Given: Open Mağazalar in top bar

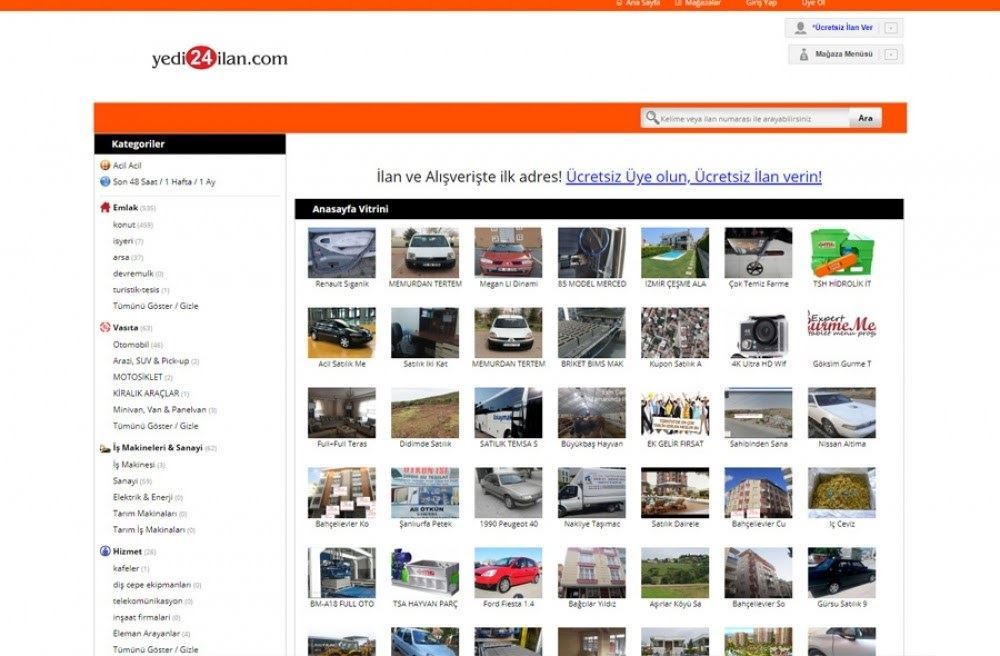Looking at the screenshot, I should [x=698, y=3].
